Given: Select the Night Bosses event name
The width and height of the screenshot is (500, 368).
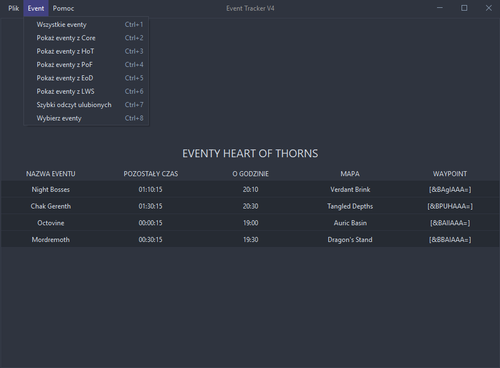Looking at the screenshot, I should (x=51, y=190).
